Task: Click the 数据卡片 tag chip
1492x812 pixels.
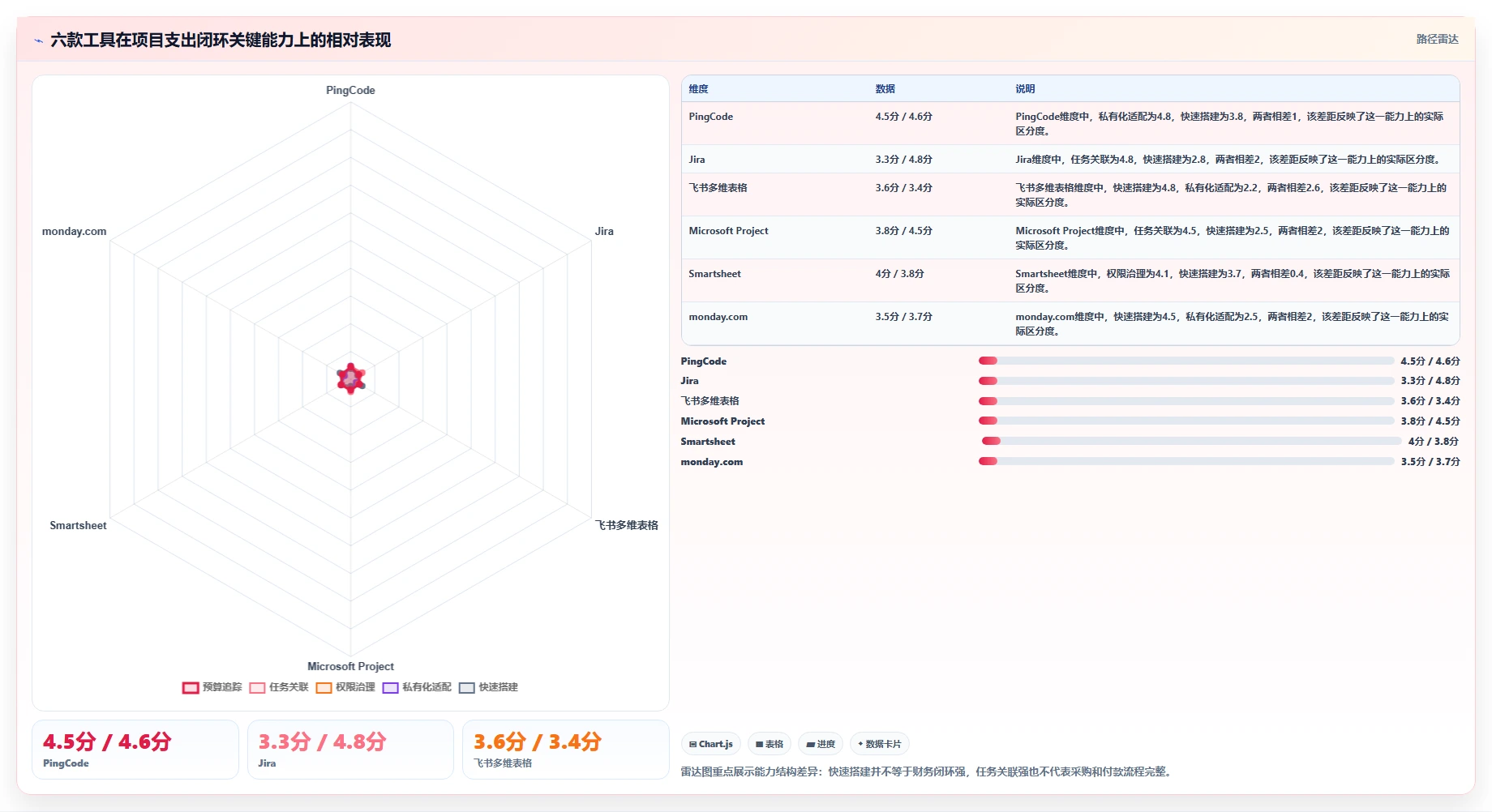Action: pos(880,744)
